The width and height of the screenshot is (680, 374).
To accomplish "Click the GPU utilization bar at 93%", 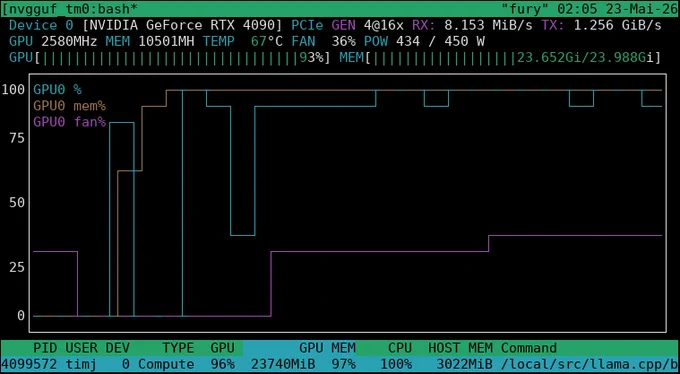I will 170,58.
